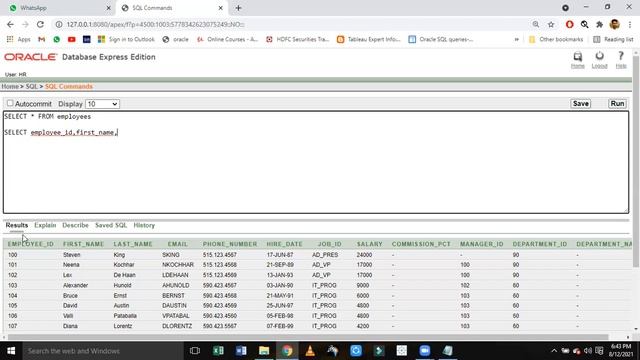Open the Help icon
The image size is (640, 360).
[x=621, y=56]
